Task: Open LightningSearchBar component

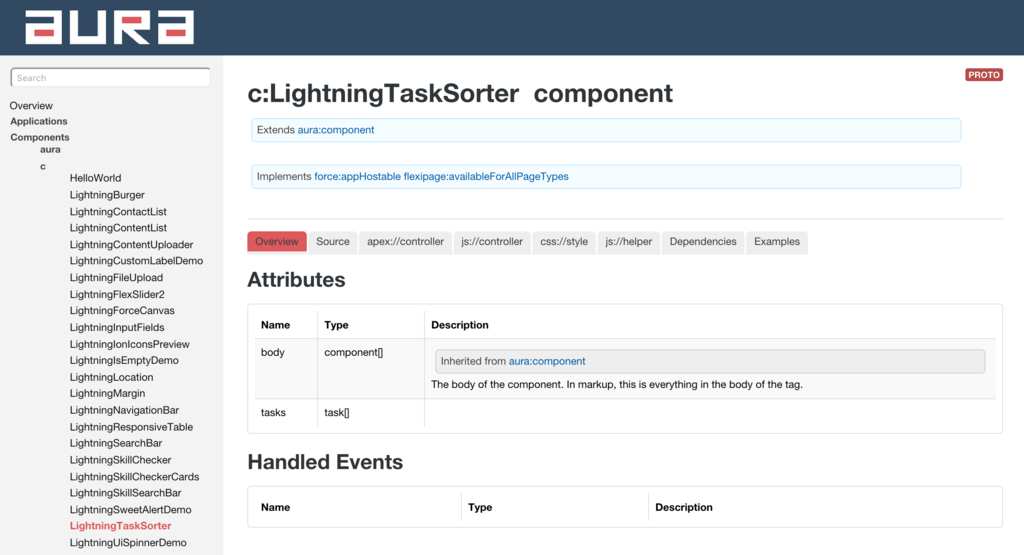Action: (116, 443)
